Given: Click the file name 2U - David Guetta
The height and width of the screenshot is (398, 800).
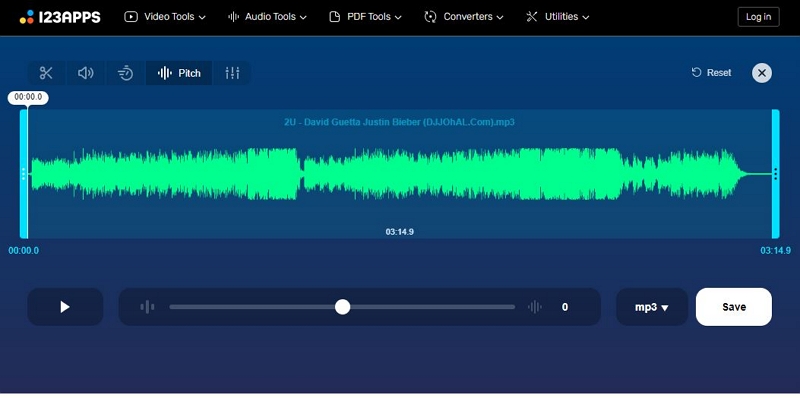Looking at the screenshot, I should [x=399, y=122].
